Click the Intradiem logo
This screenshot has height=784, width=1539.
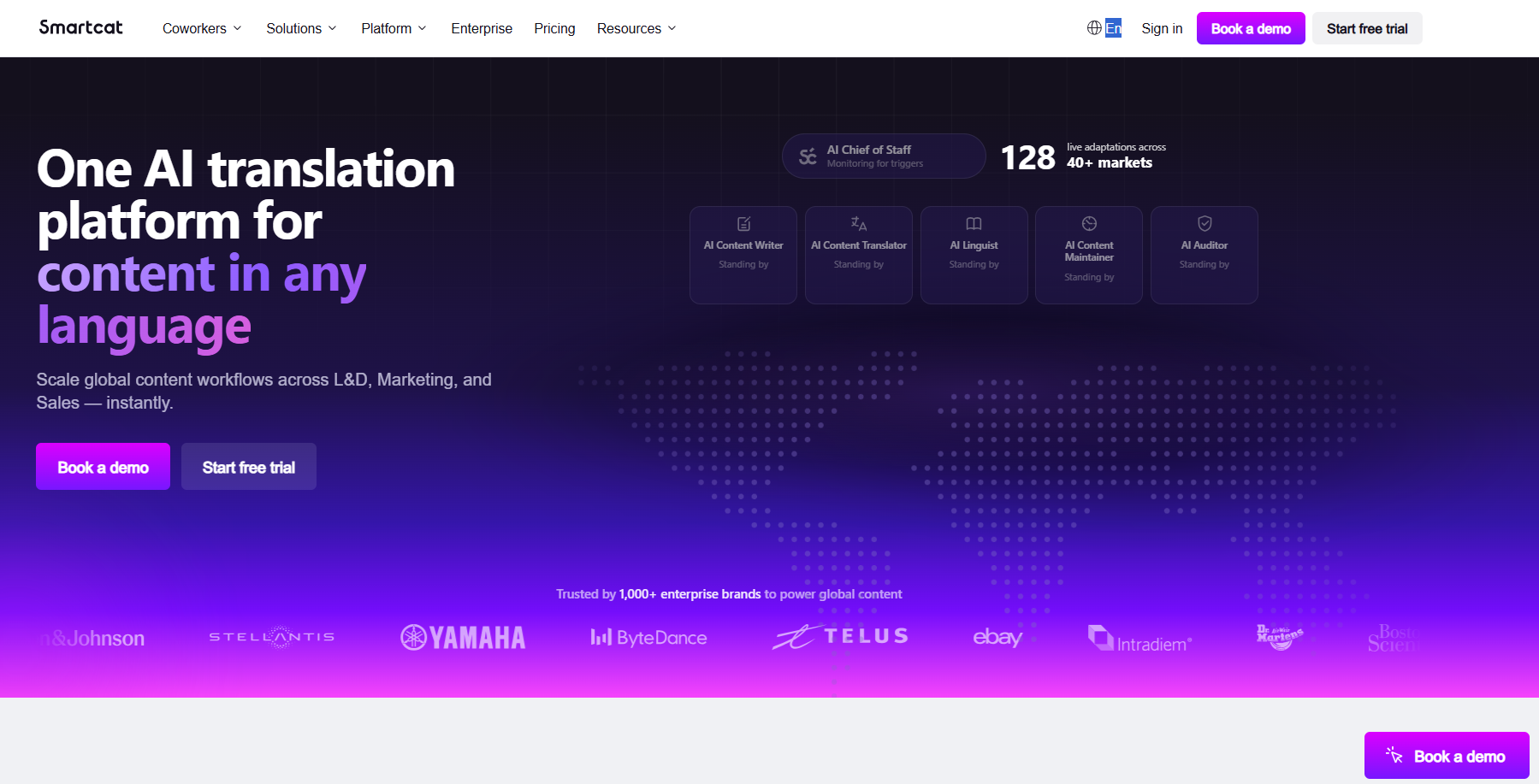click(x=1139, y=640)
